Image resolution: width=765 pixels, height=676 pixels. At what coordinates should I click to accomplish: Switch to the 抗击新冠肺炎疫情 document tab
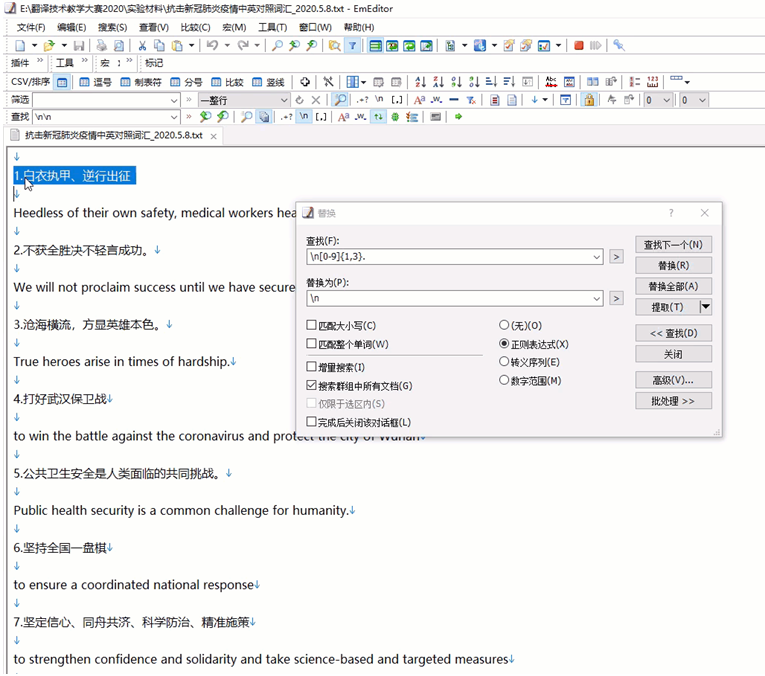pos(113,135)
